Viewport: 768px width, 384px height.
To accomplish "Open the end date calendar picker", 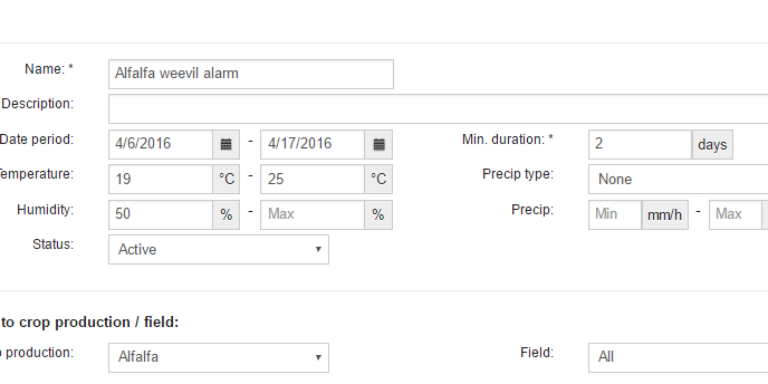I will tap(379, 144).
